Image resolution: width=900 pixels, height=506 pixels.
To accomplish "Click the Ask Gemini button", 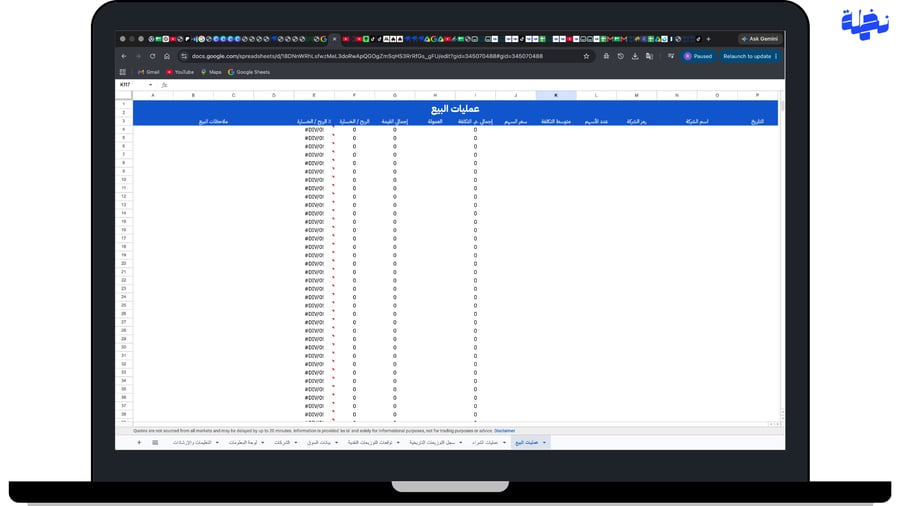I will click(x=759, y=39).
